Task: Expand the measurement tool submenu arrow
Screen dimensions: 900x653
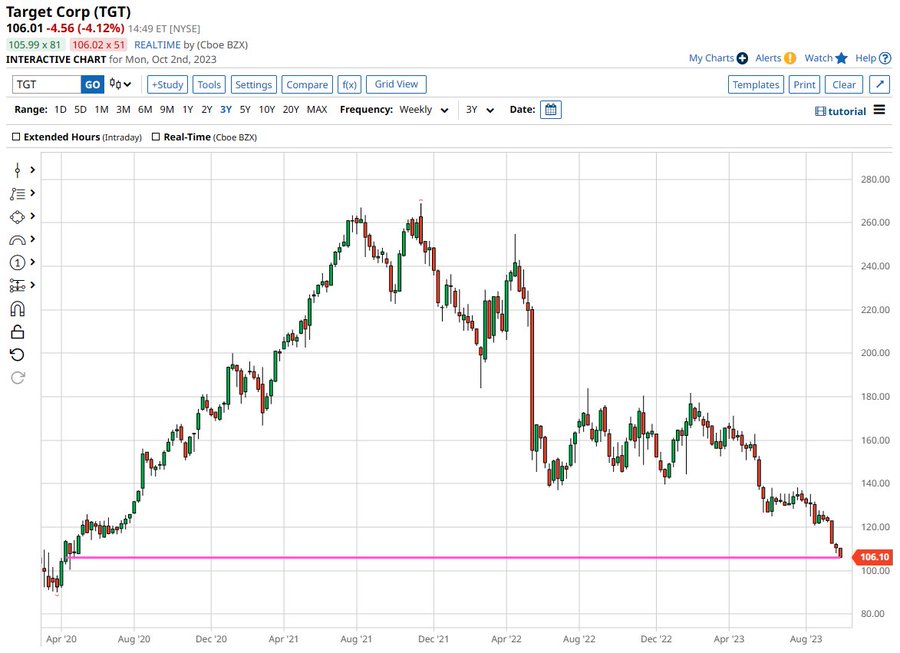Action: tap(33, 285)
